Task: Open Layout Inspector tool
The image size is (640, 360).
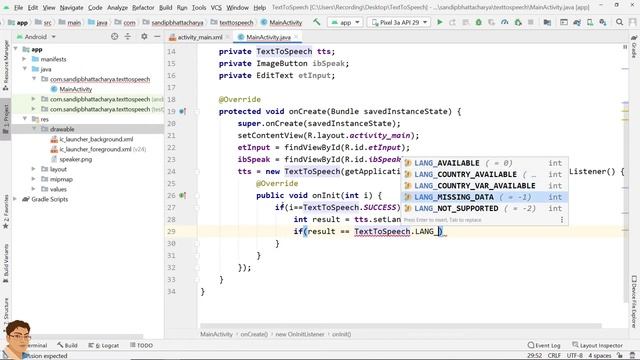Action: [x=598, y=345]
